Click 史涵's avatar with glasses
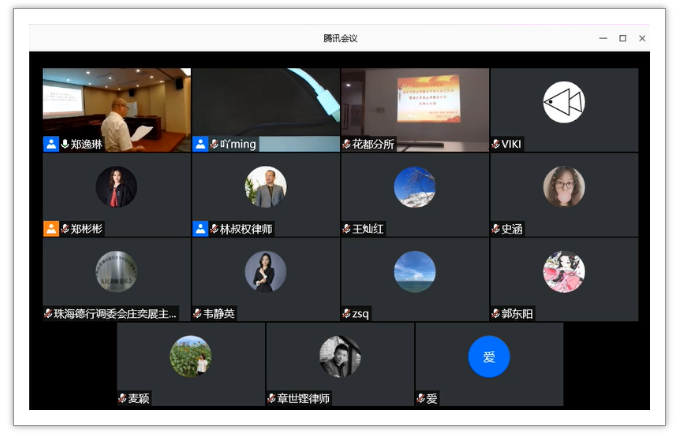 click(564, 187)
